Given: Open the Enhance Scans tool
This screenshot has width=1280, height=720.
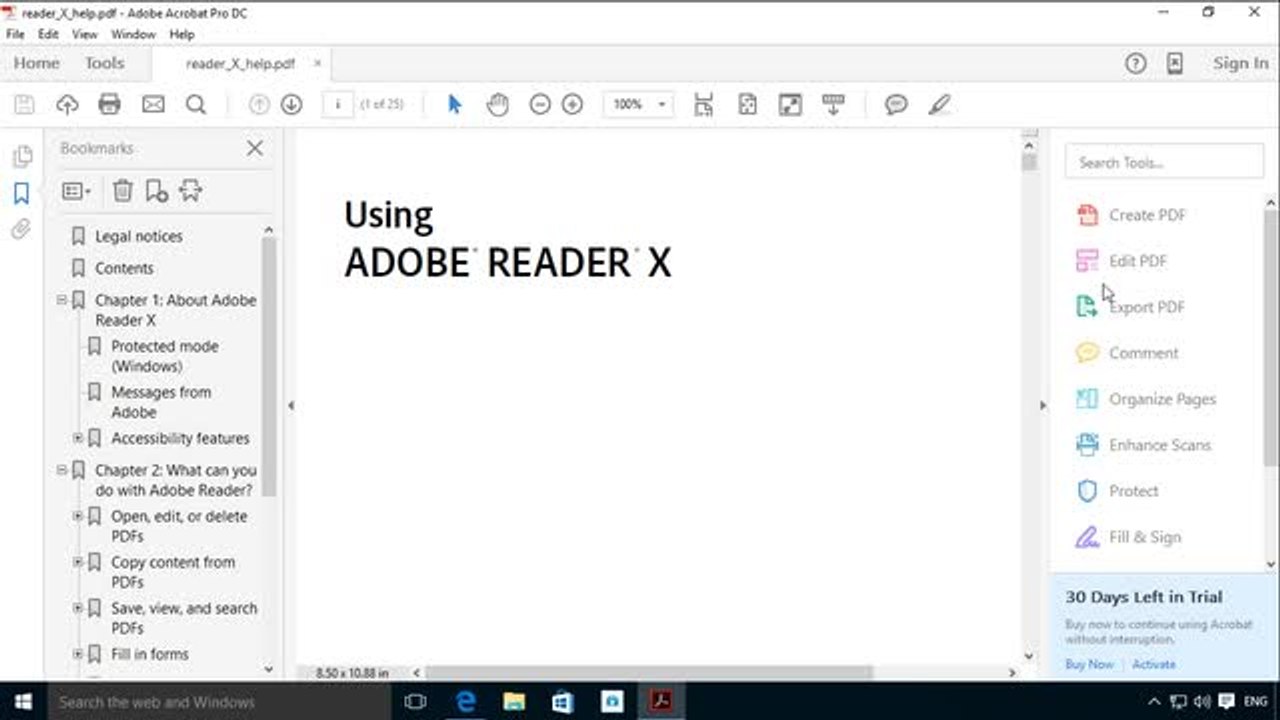Looking at the screenshot, I should coord(1143,445).
